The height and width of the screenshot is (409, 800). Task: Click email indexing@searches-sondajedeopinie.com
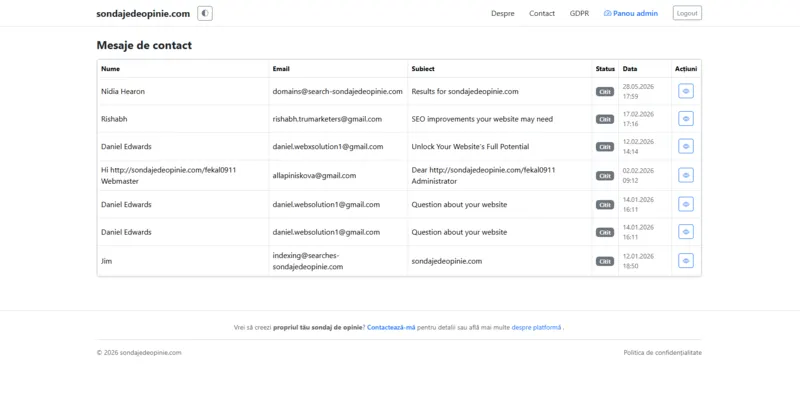[x=308, y=261]
